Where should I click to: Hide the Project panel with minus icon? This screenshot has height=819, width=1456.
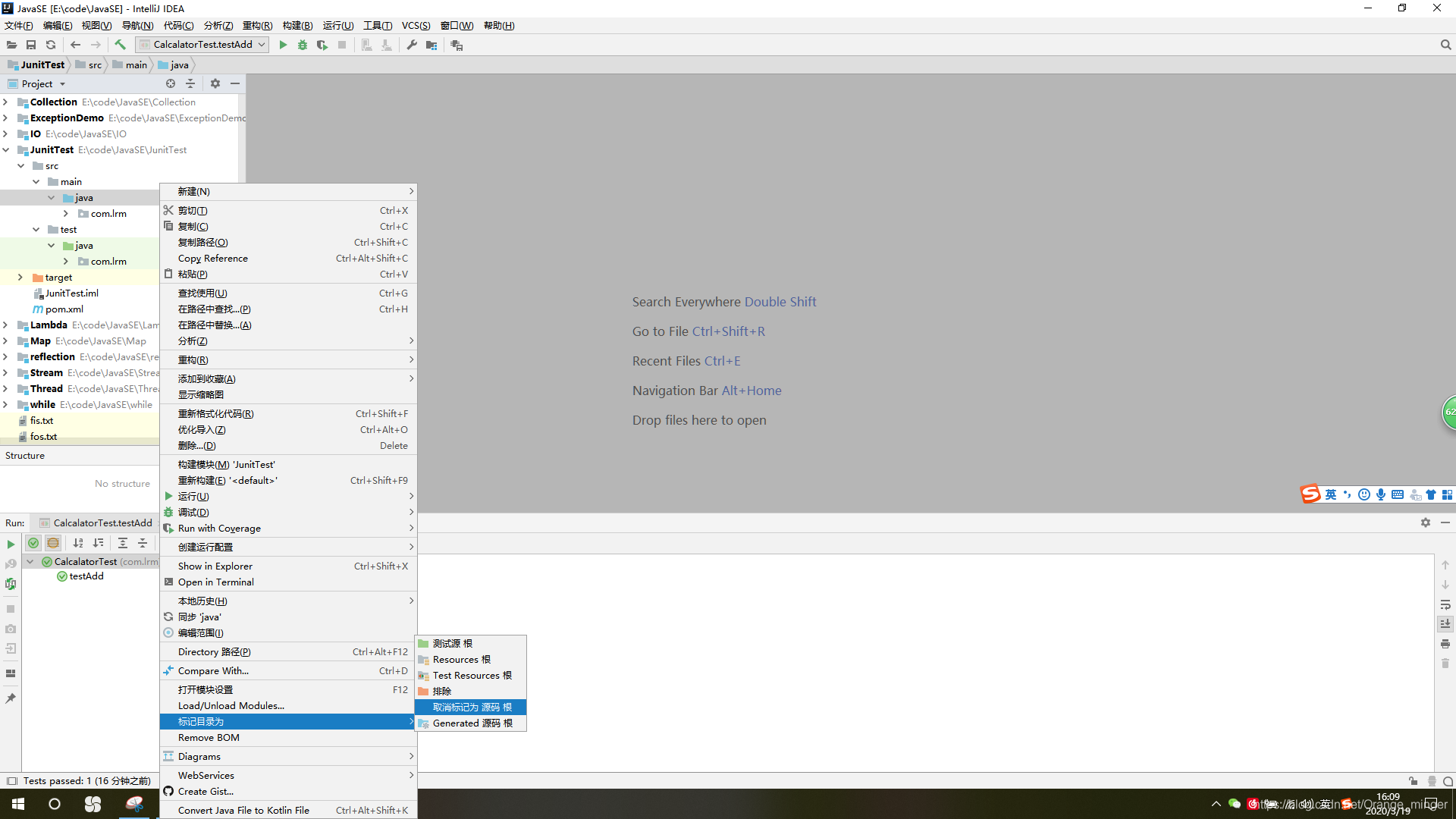click(x=235, y=83)
